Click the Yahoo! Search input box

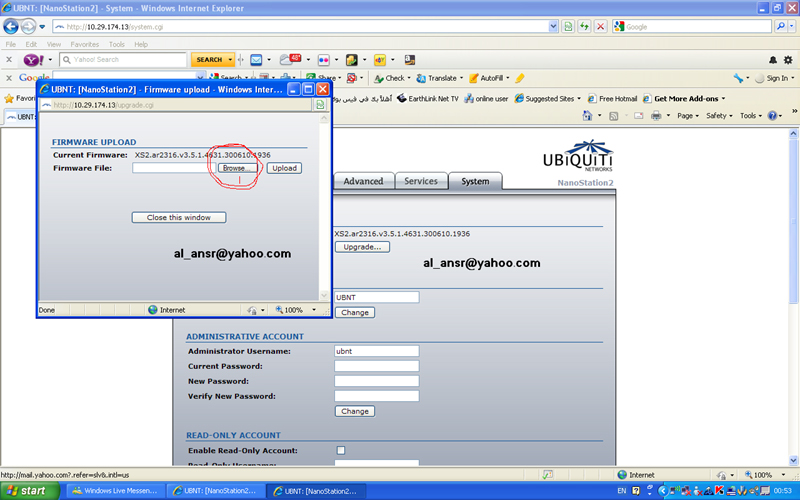[x=123, y=60]
